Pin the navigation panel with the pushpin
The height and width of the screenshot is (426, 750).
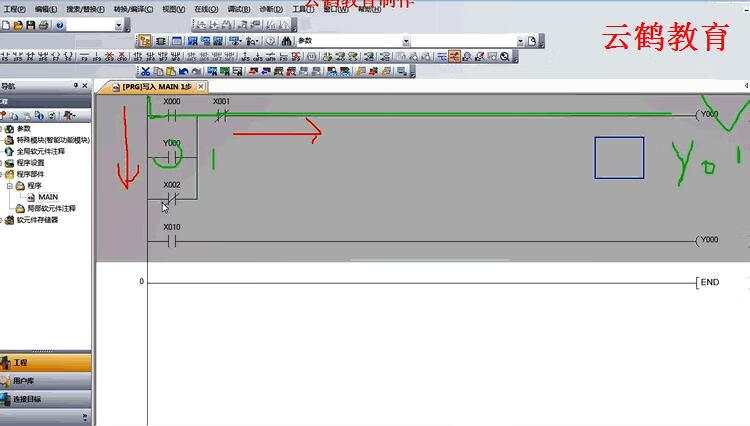76,86
